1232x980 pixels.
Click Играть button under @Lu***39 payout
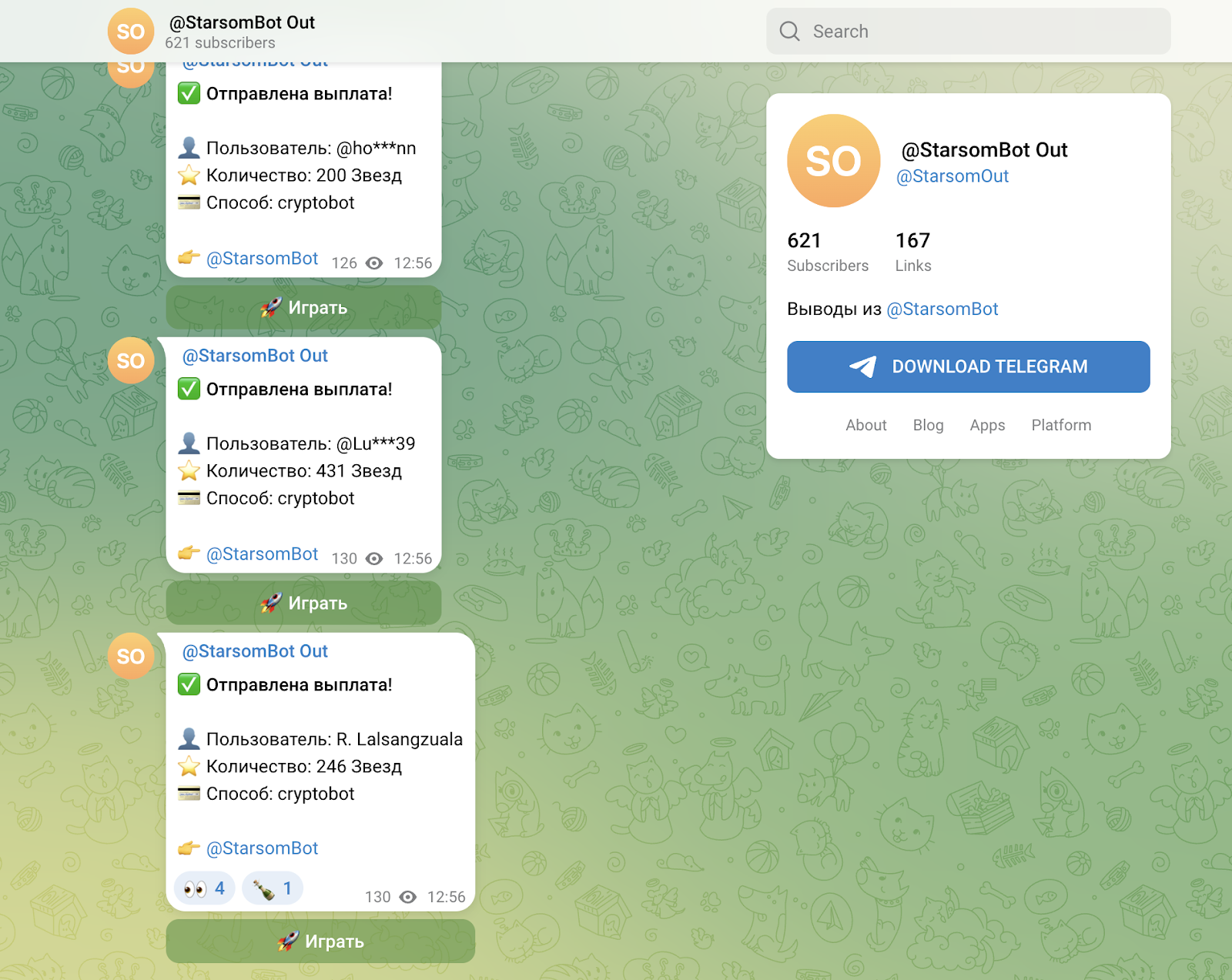(x=303, y=603)
